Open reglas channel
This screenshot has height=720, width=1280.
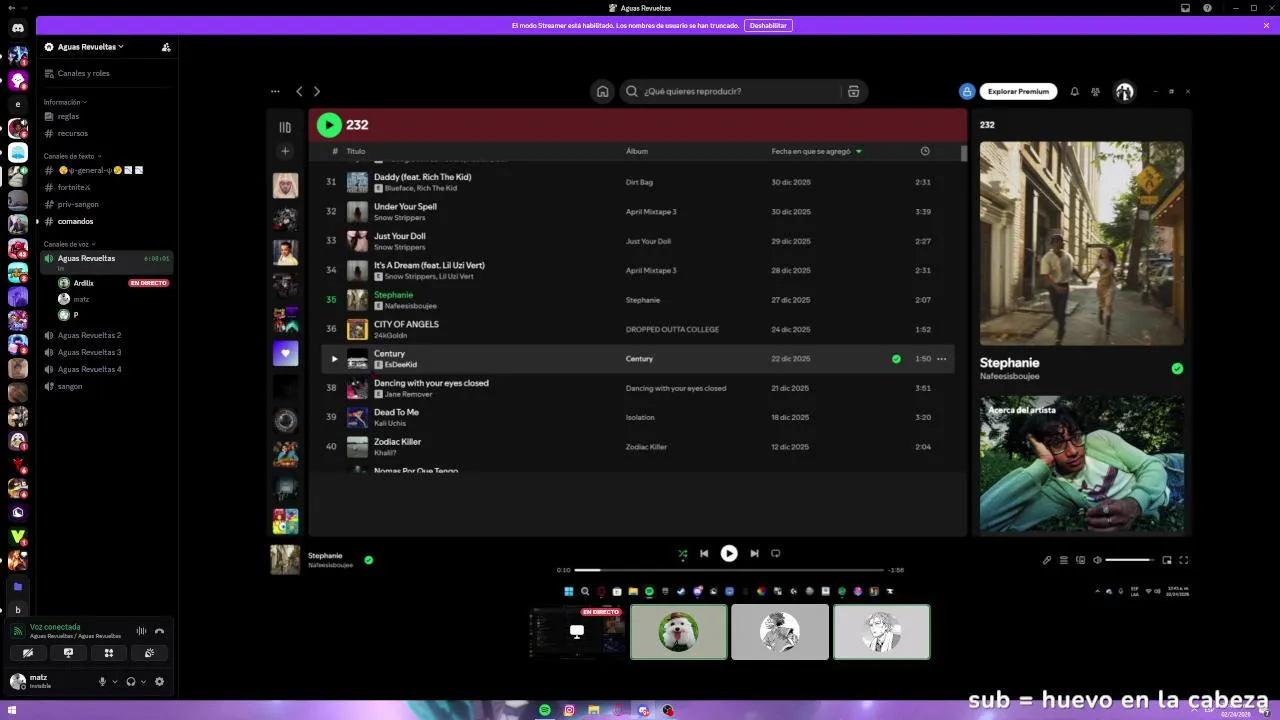click(106, 116)
